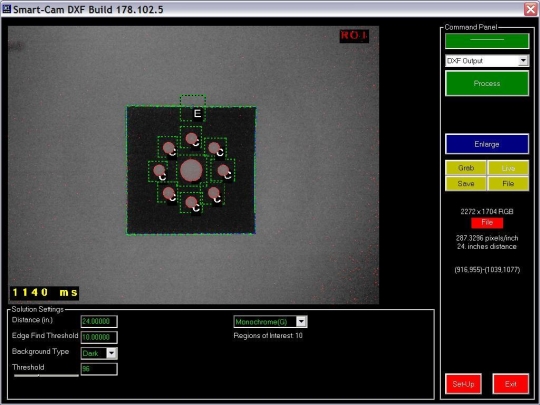Click the Threshold slider track
The height and width of the screenshot is (405, 540).
click(x=46, y=375)
